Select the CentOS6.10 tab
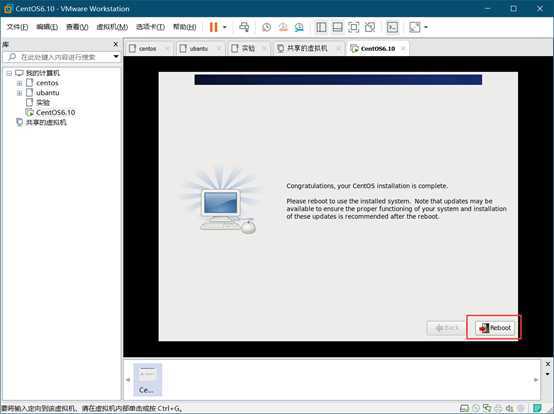This screenshot has height=414, width=554. click(x=378, y=48)
